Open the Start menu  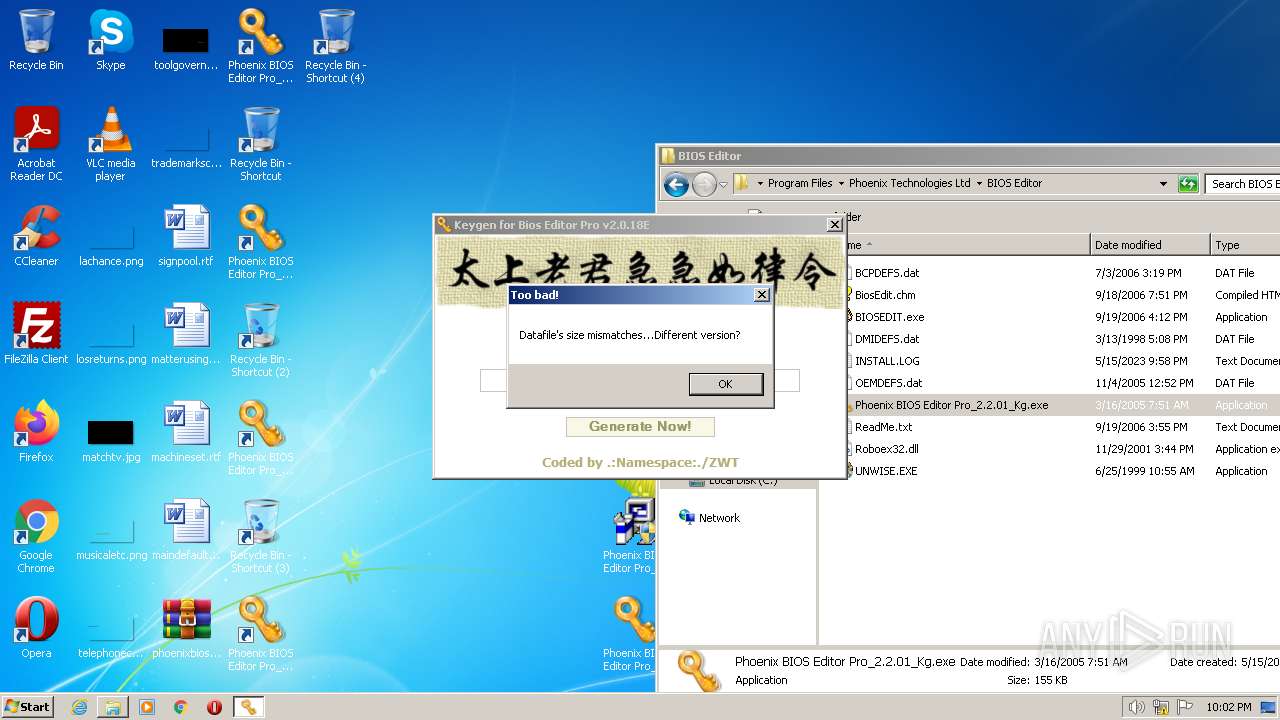coord(28,707)
